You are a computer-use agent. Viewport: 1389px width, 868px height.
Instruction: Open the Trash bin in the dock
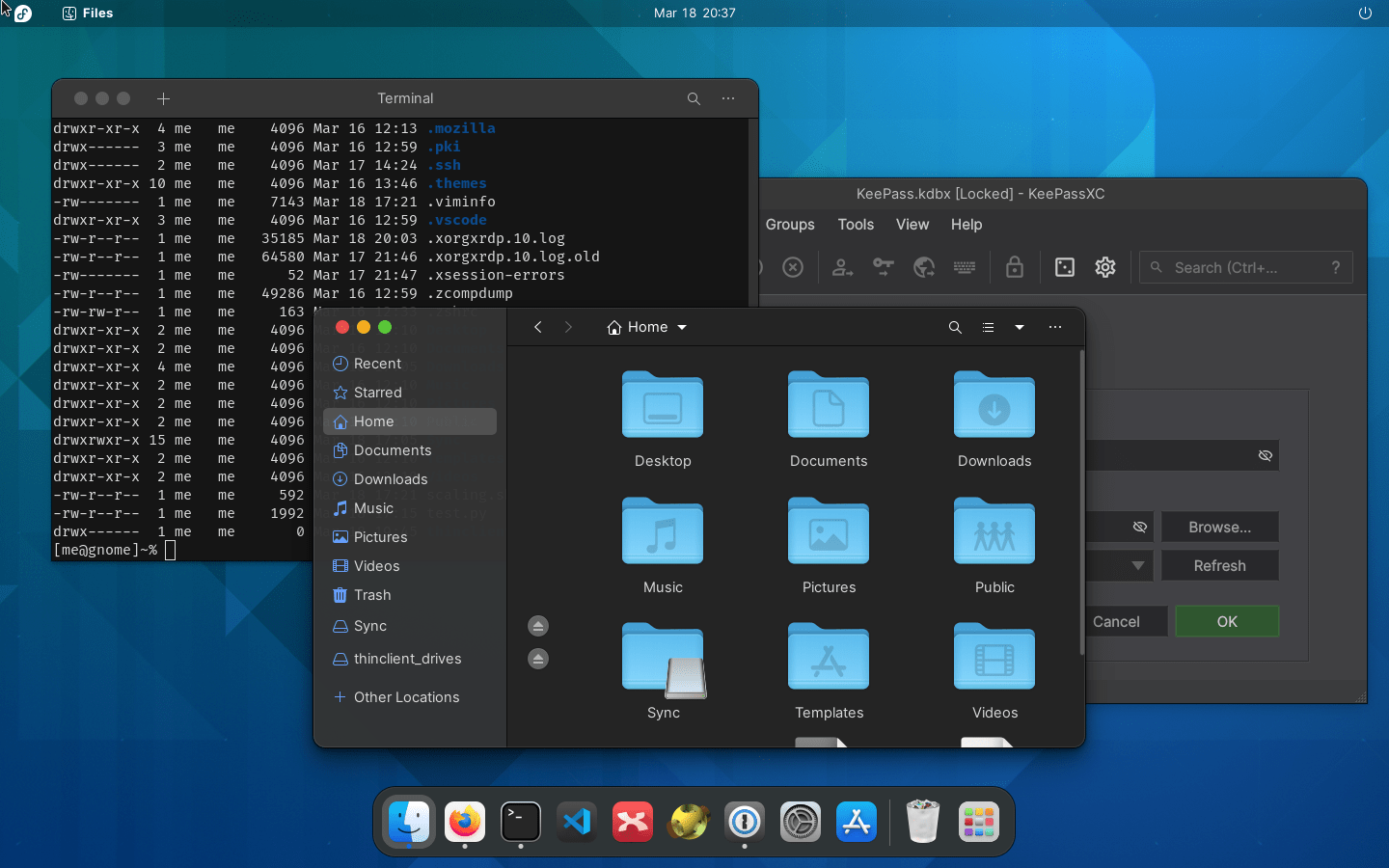(923, 822)
